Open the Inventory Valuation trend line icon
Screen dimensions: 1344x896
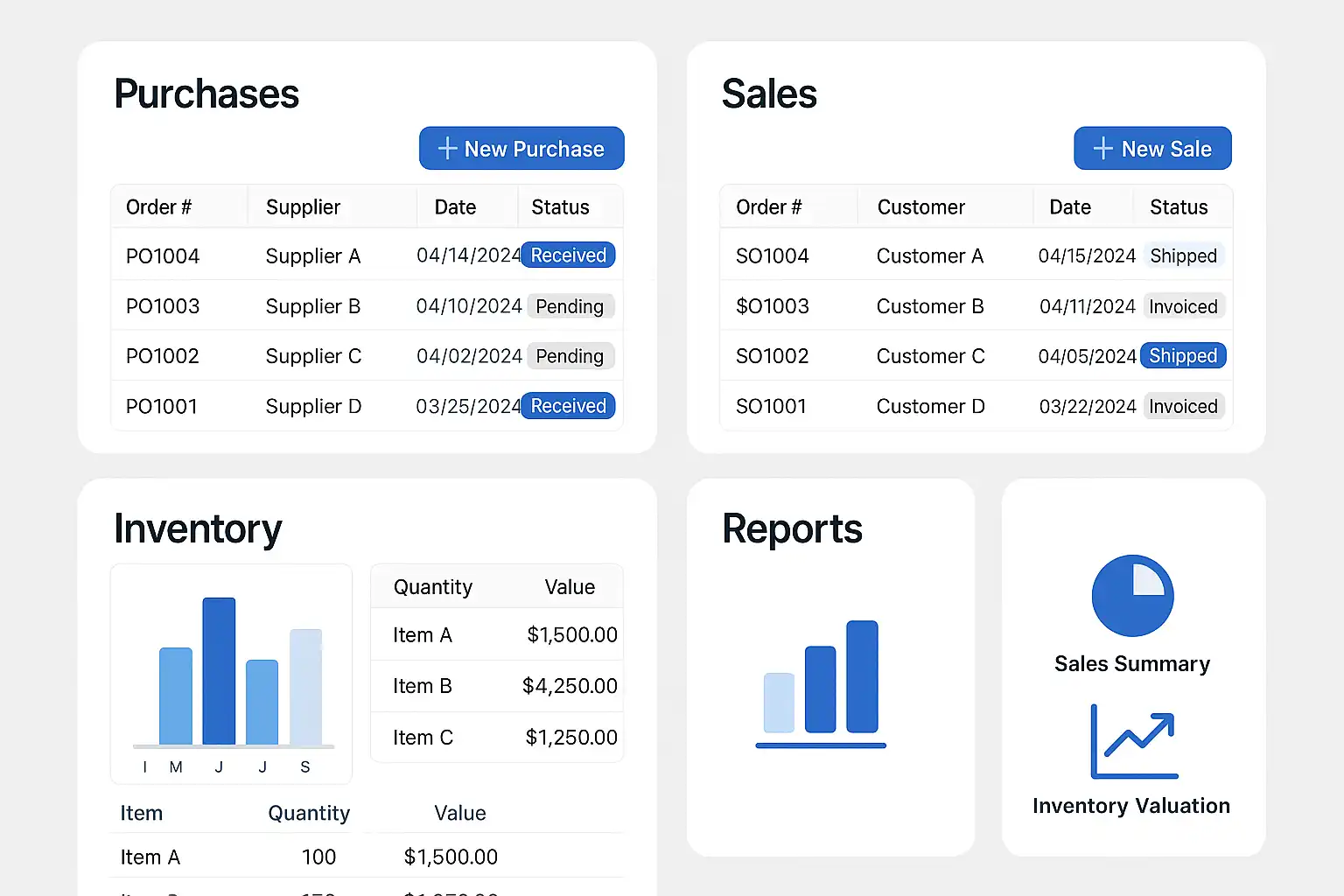click(x=1134, y=742)
